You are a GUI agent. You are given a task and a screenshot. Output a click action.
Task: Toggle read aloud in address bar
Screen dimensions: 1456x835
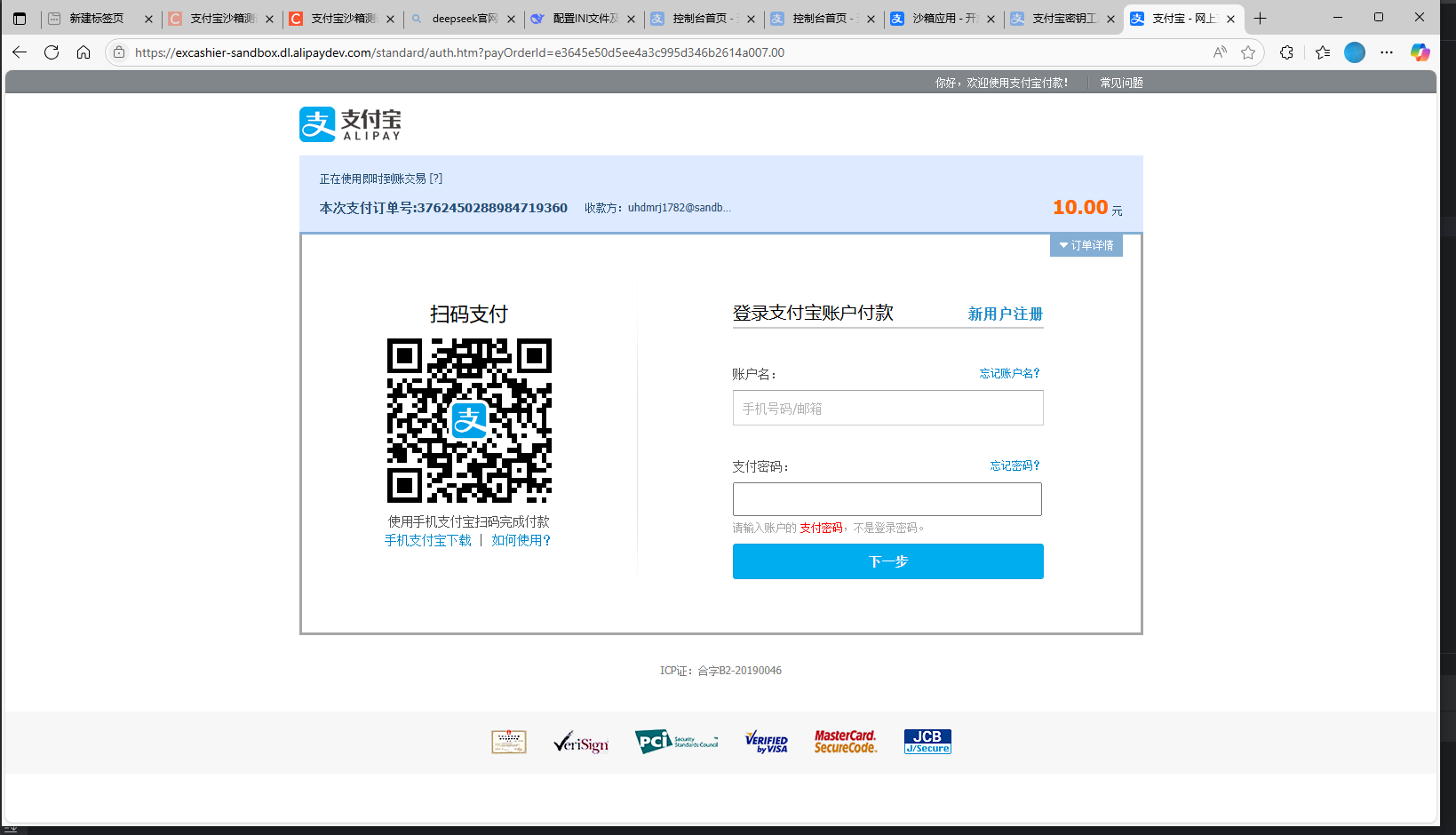pos(1220,52)
